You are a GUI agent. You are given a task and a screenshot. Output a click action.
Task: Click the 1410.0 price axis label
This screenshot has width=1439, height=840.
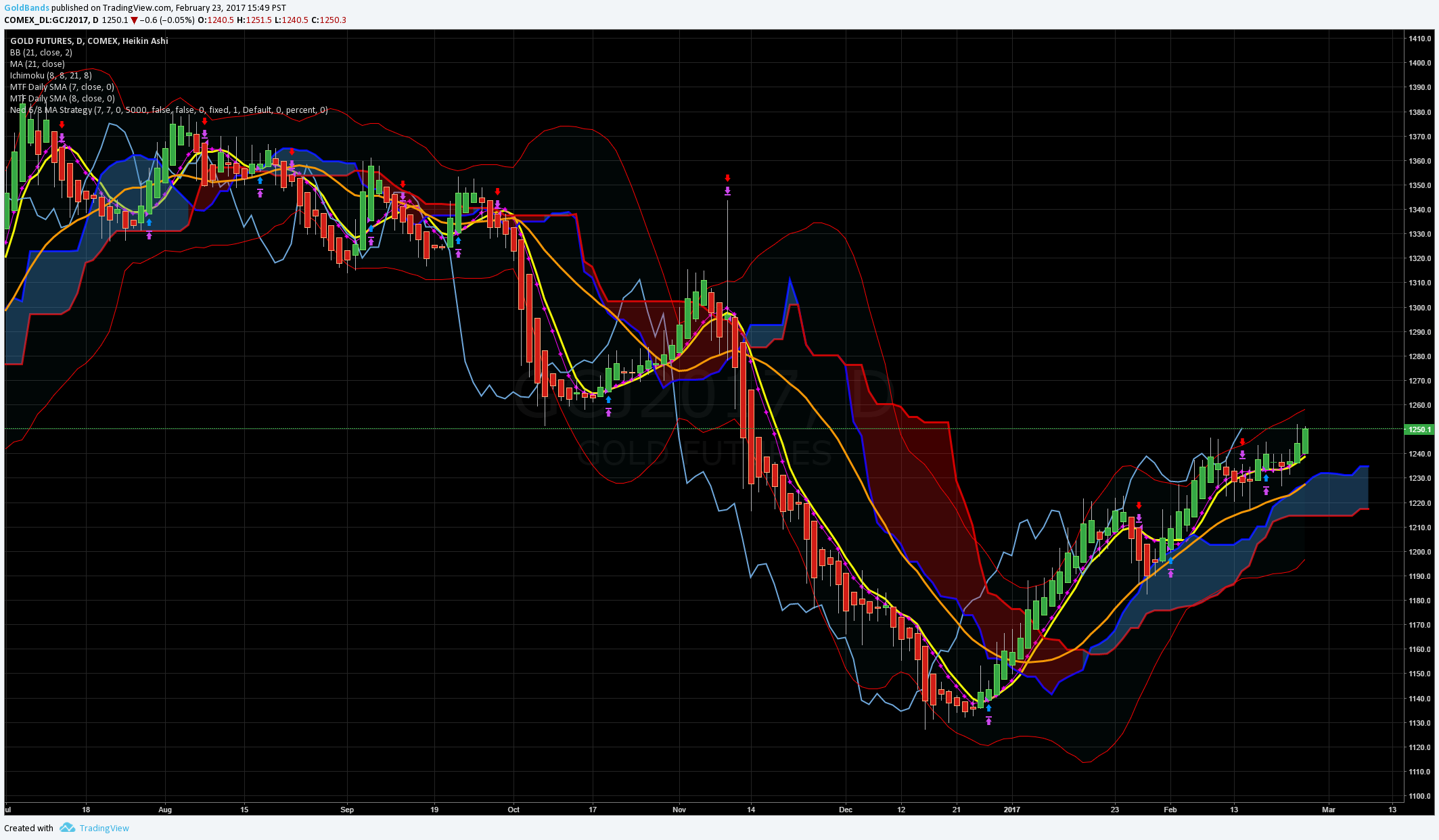tap(1420, 39)
